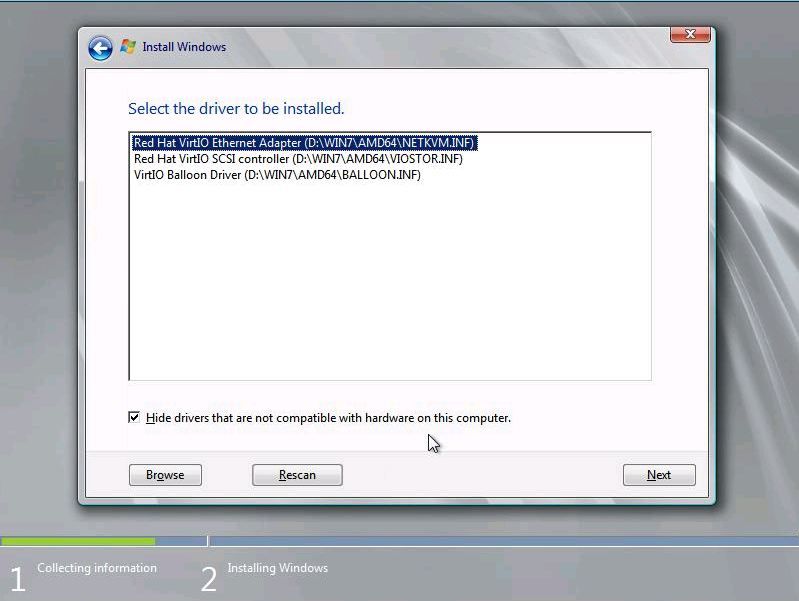Select Red Hat VirtIO Ethernet Adapter driver

(x=304, y=143)
